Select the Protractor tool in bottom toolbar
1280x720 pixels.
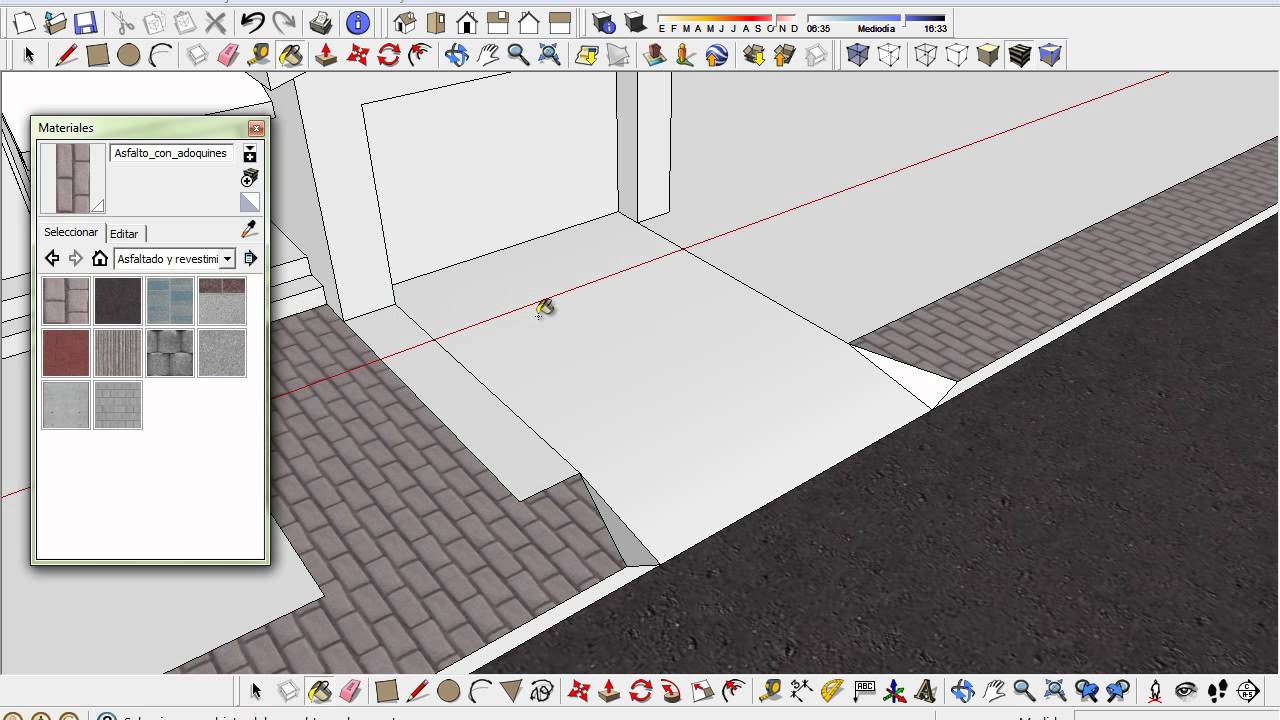pos(832,690)
